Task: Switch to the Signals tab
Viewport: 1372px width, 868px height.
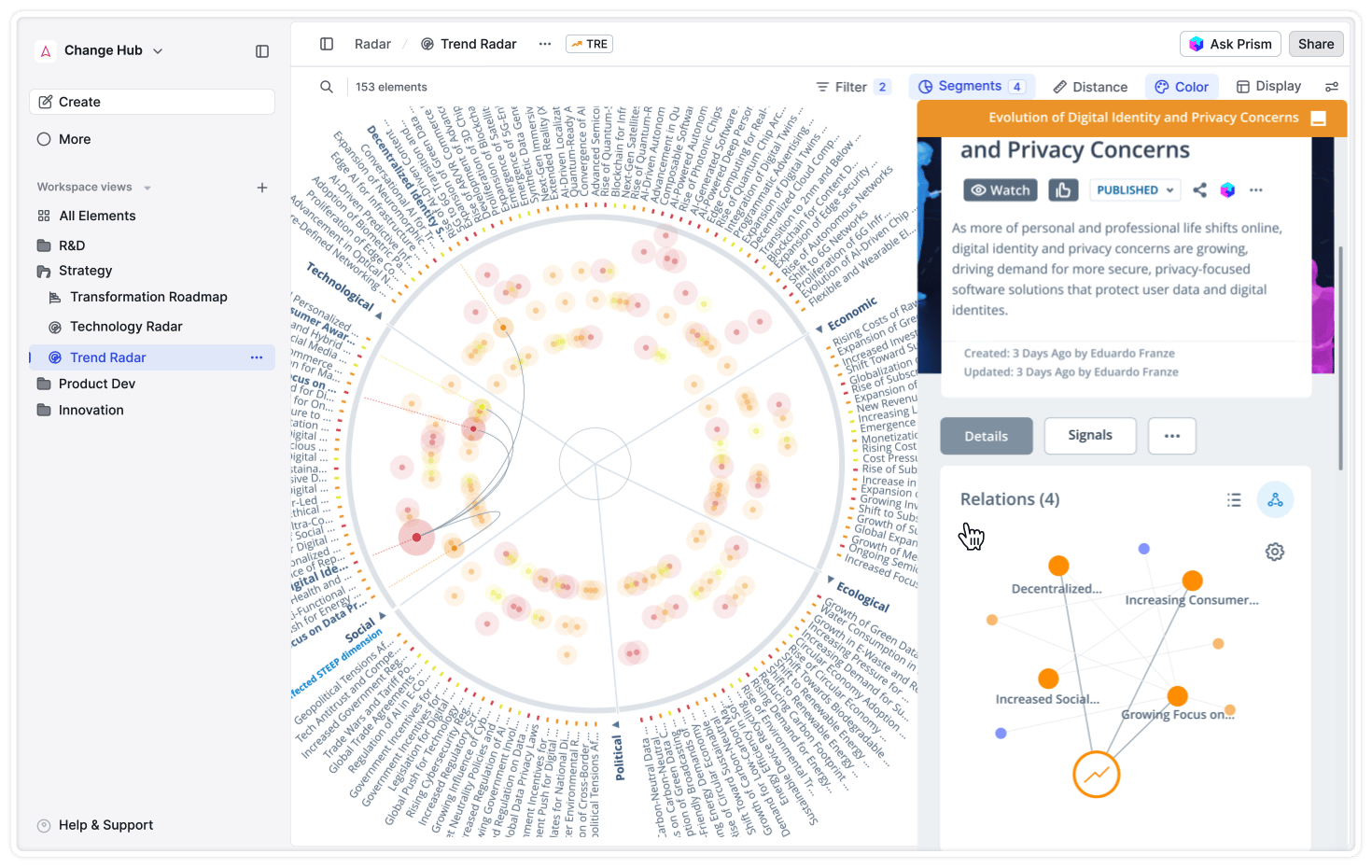Action: click(x=1089, y=436)
